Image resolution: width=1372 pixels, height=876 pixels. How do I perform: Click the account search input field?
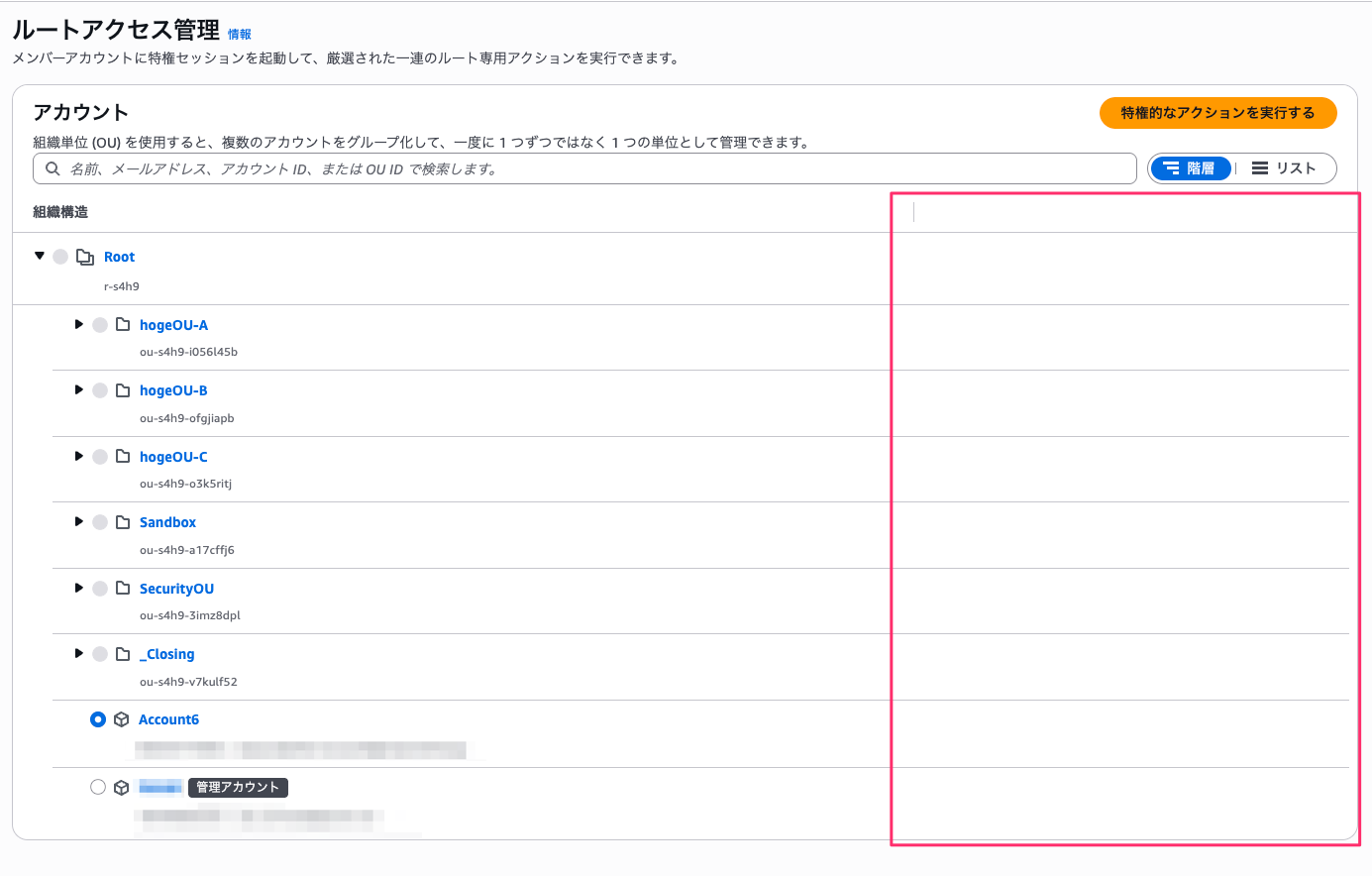tap(594, 168)
